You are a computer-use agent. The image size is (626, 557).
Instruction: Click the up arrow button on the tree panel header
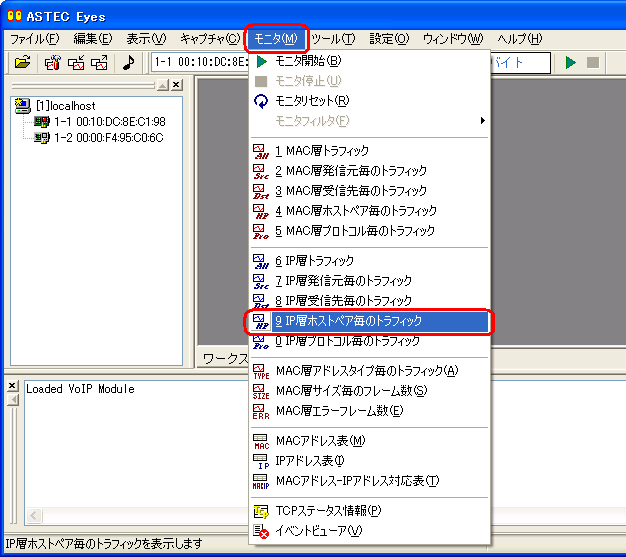pyautogui.click(x=162, y=85)
